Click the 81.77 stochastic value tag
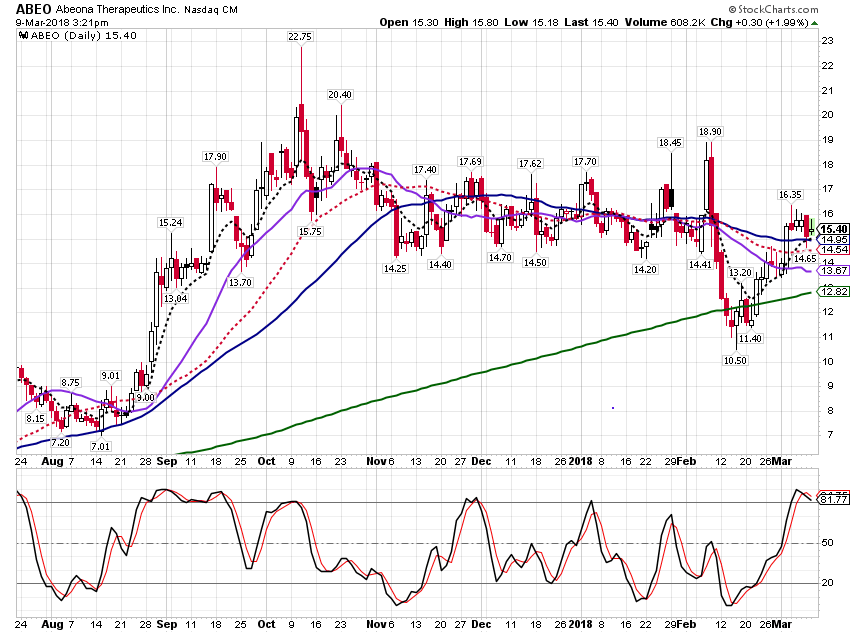Image resolution: width=850 pixels, height=633 pixels. point(834,499)
